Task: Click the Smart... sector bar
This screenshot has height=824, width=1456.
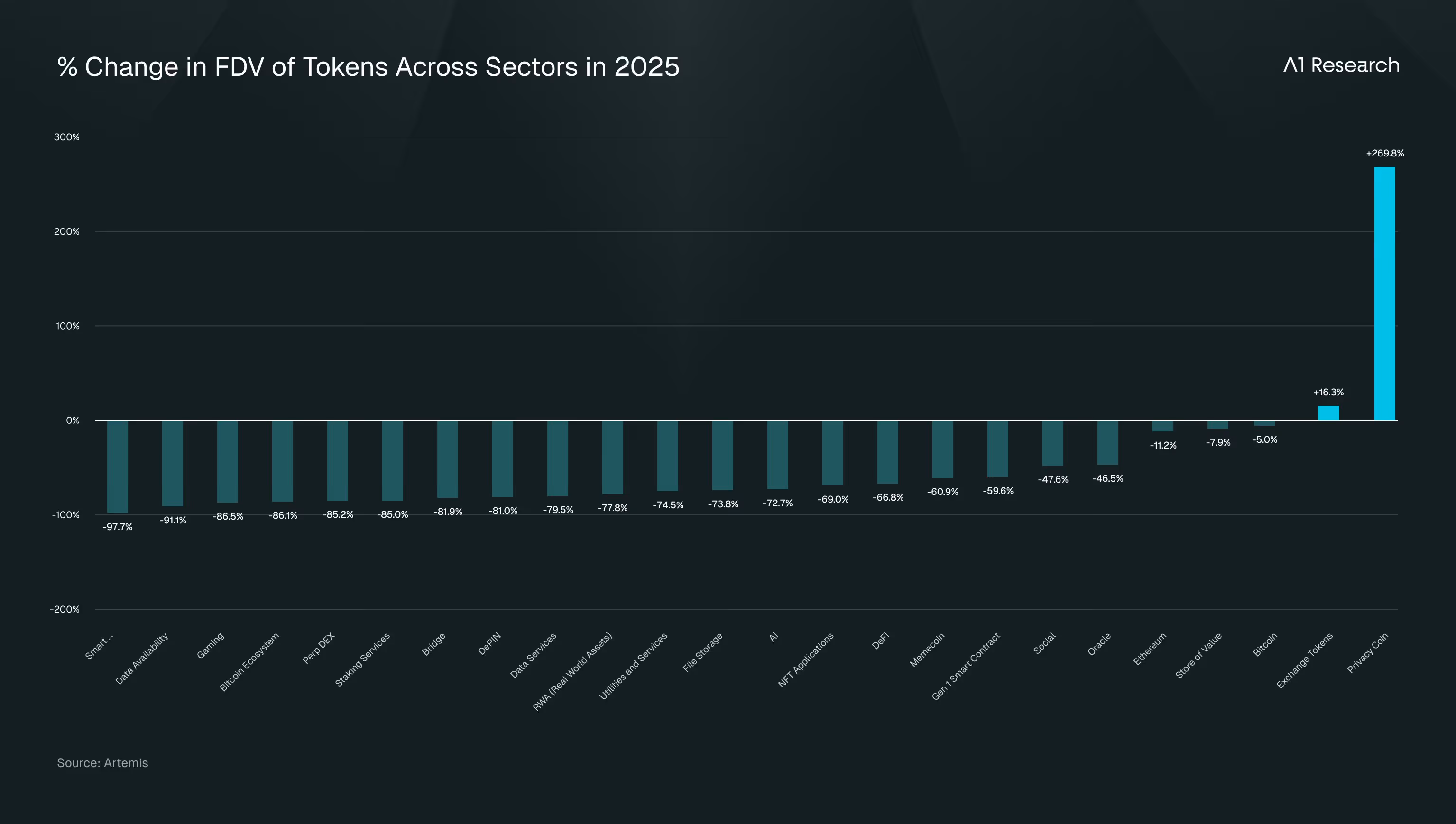Action: click(x=117, y=467)
